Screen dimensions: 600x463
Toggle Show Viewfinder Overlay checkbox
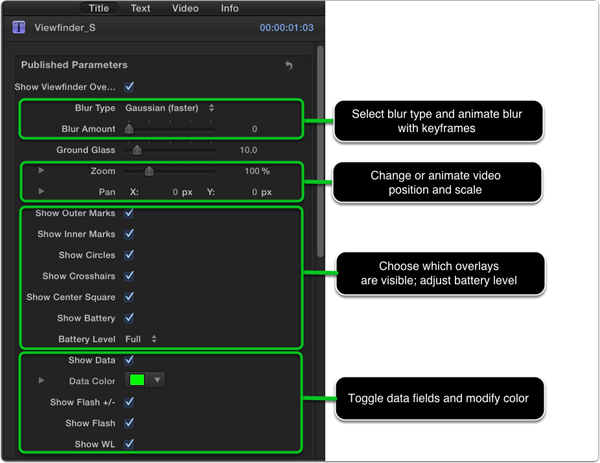click(x=129, y=86)
